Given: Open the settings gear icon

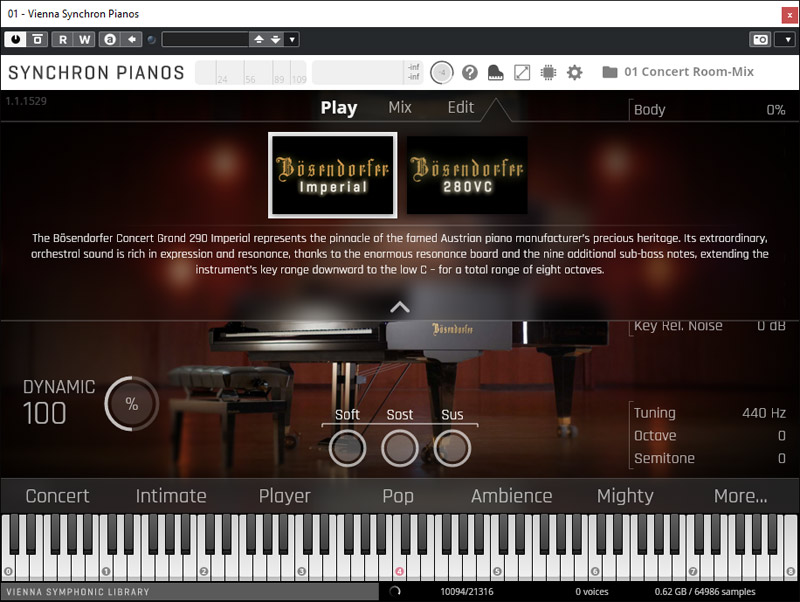Looking at the screenshot, I should click(574, 72).
